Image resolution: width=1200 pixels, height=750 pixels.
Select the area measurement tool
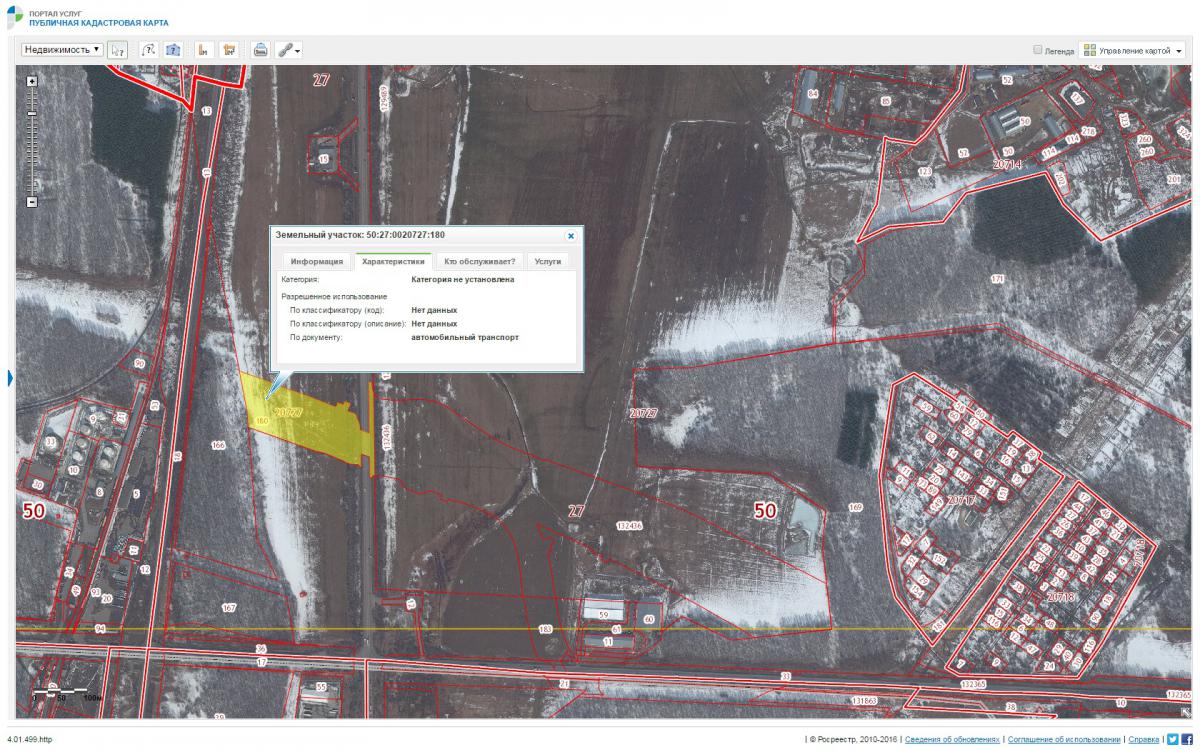(229, 50)
